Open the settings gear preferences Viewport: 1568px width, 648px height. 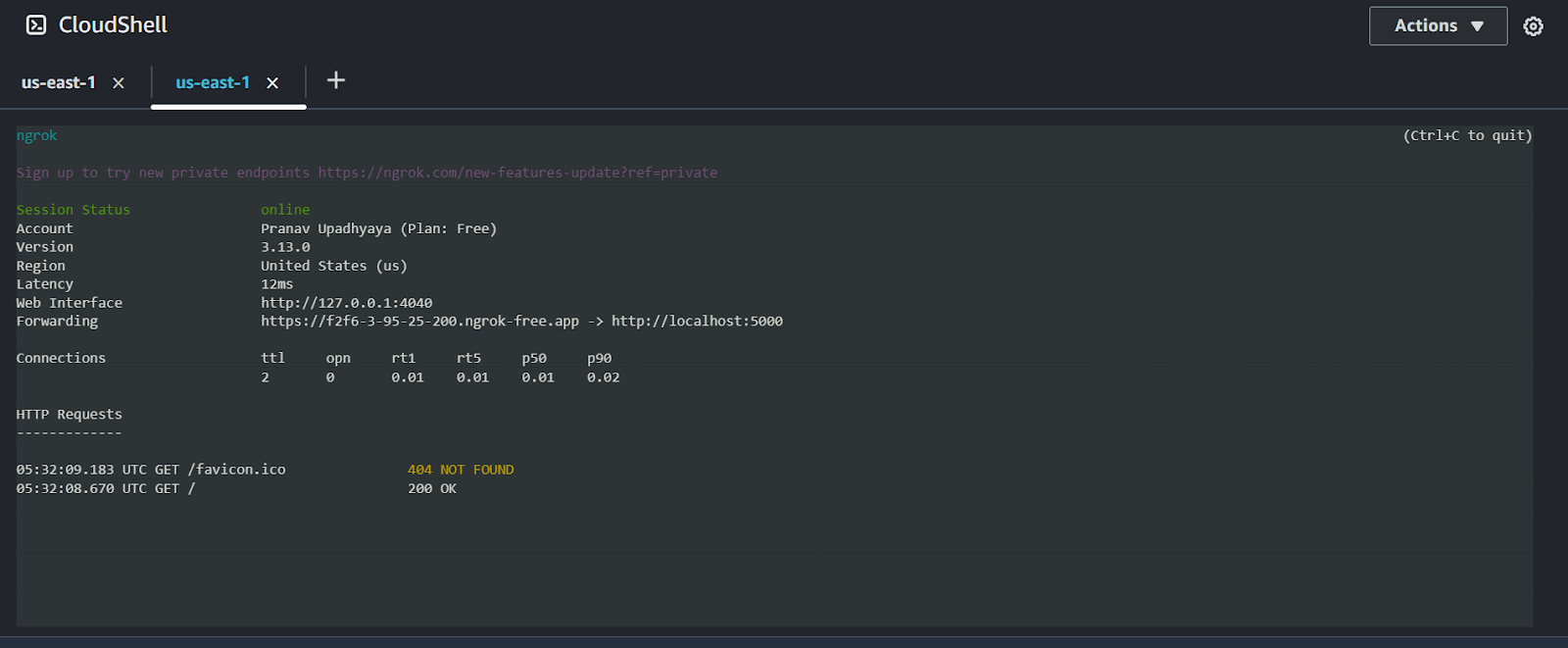tap(1533, 26)
